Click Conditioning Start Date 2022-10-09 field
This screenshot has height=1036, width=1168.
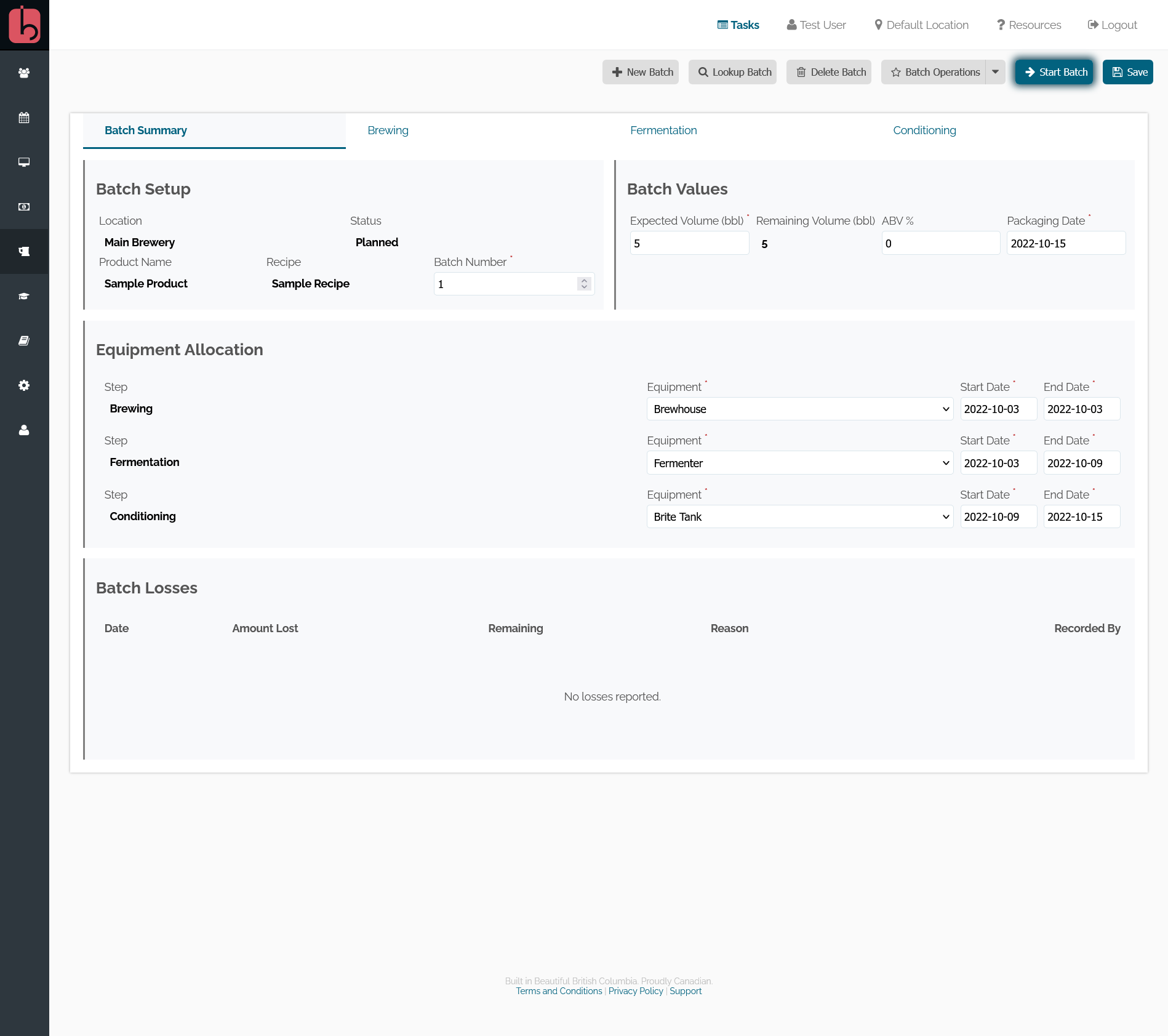coord(998,516)
